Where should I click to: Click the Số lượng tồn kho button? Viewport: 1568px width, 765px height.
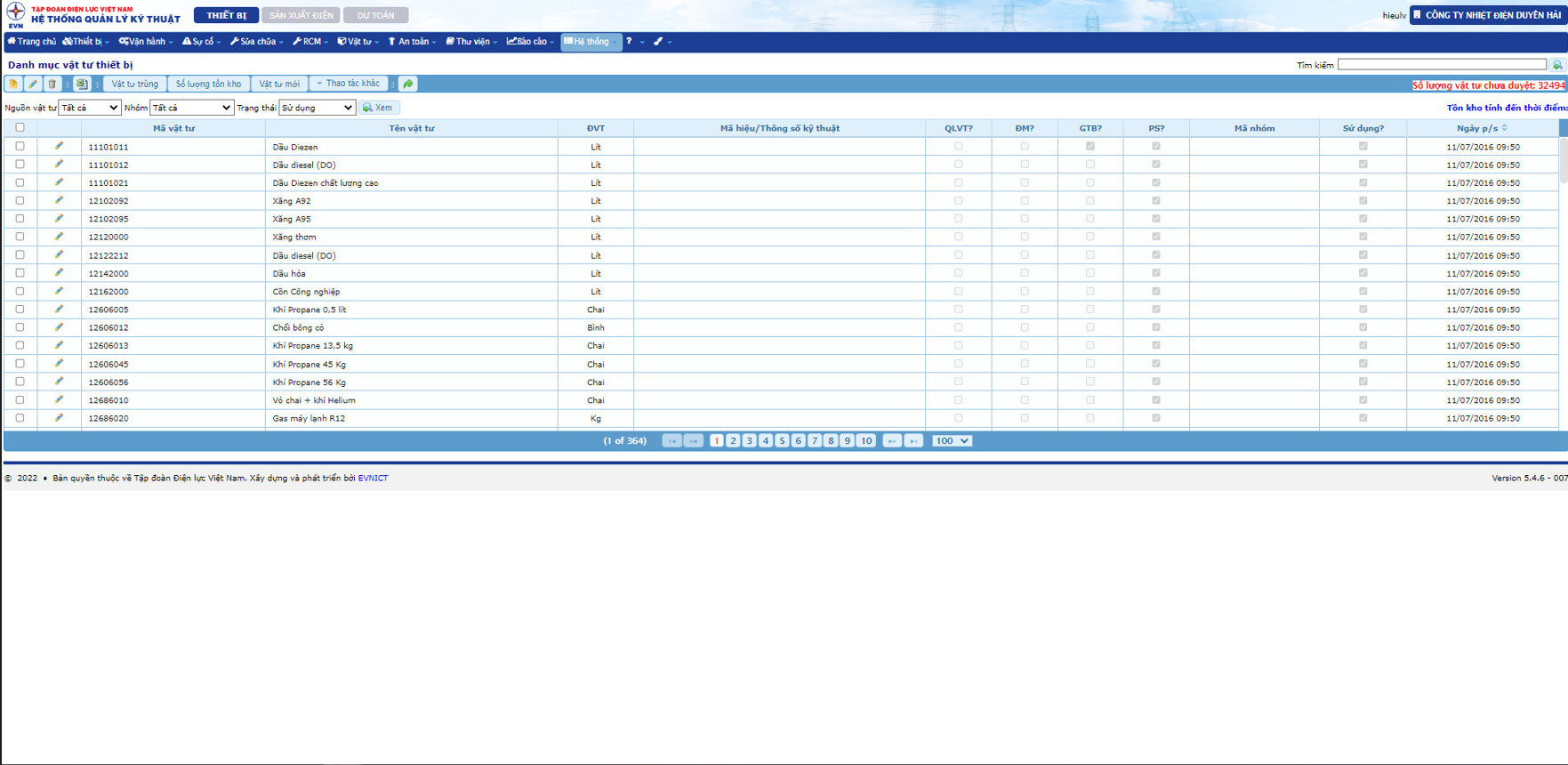(208, 84)
